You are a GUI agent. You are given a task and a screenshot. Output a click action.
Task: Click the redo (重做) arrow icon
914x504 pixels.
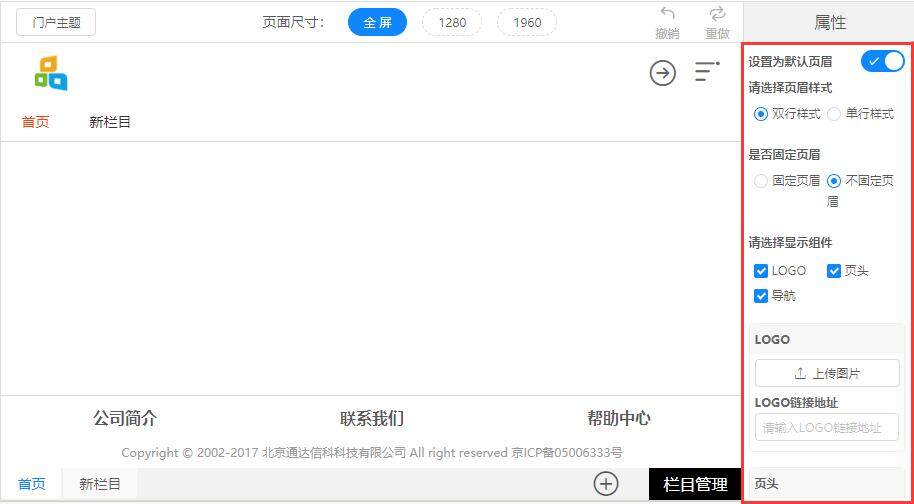[717, 14]
